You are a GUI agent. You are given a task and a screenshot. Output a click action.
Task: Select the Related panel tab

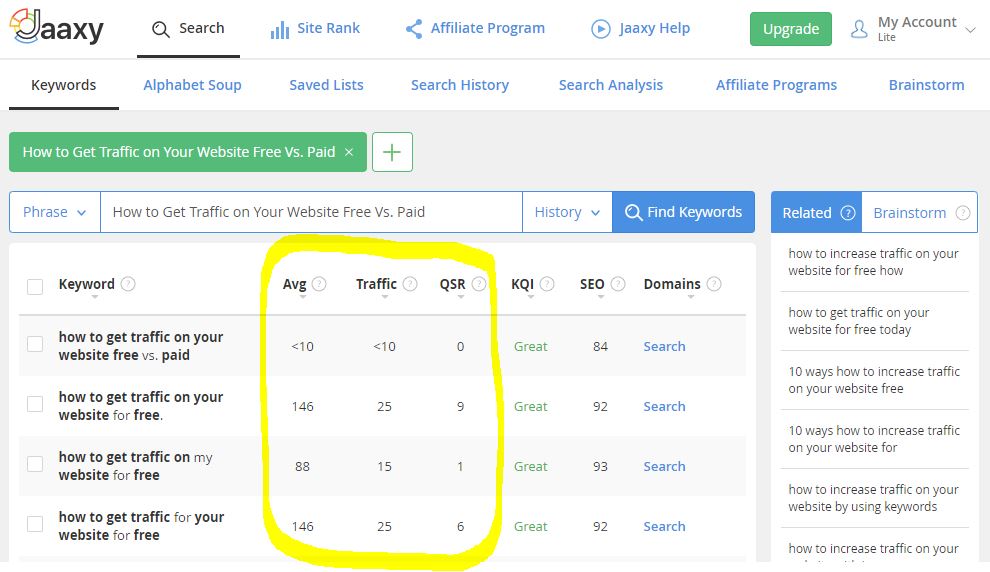tap(816, 213)
